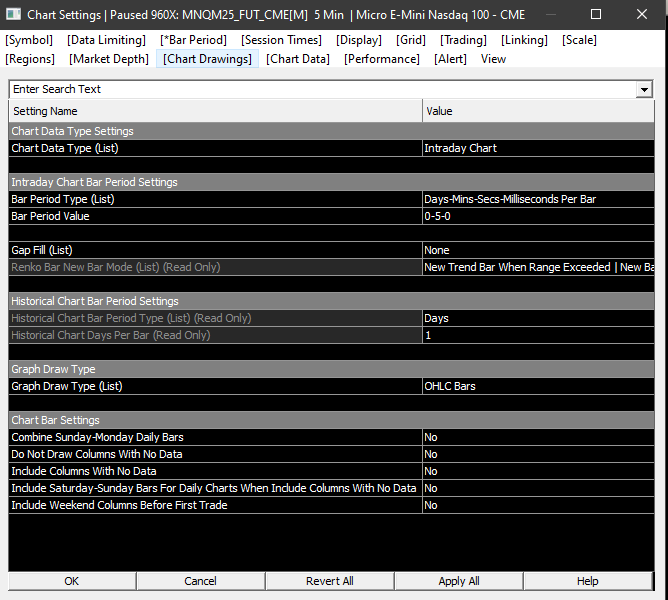Switch to the [Trading] tab

(463, 40)
